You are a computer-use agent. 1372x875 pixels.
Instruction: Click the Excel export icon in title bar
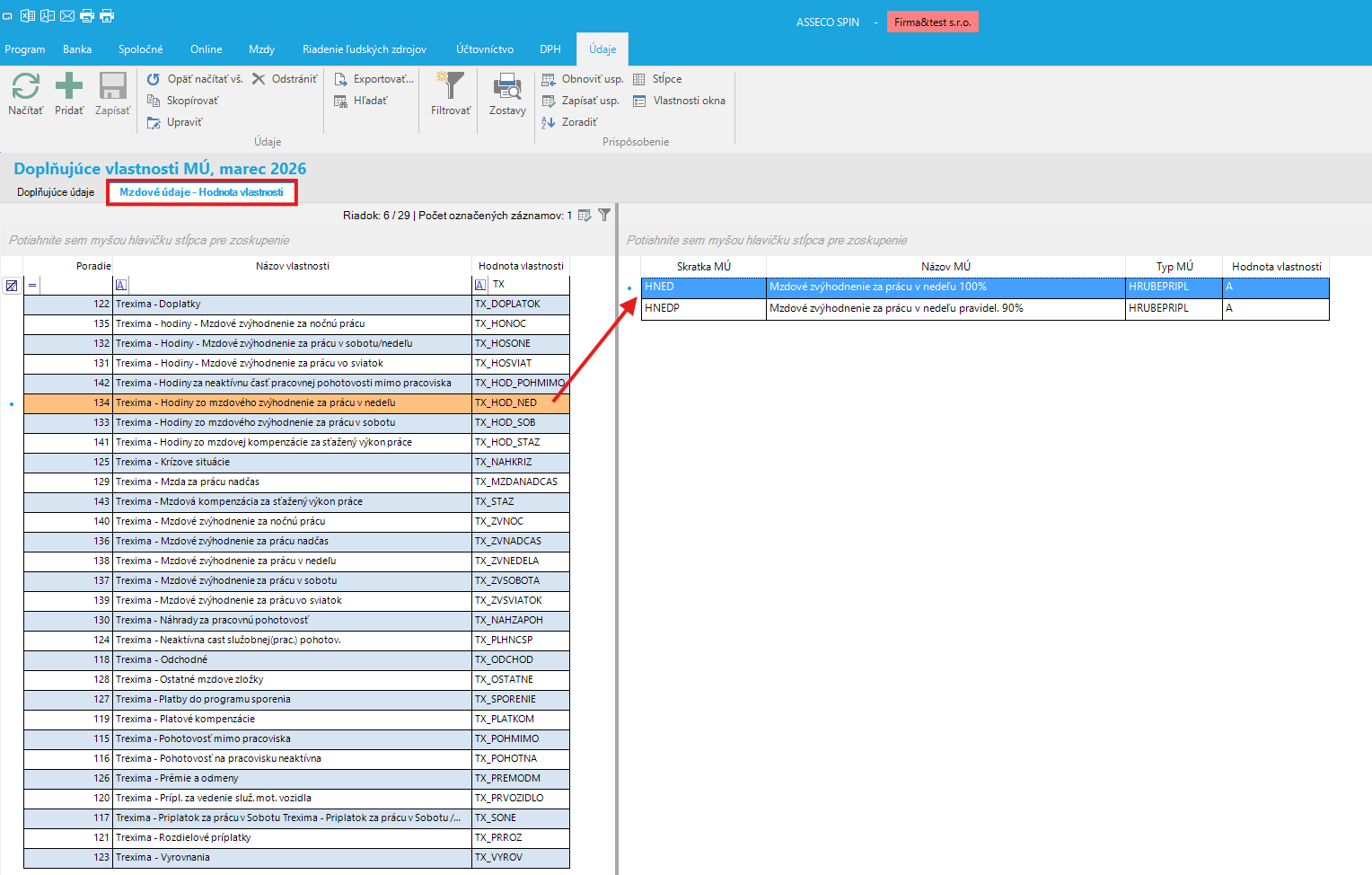tap(28, 15)
